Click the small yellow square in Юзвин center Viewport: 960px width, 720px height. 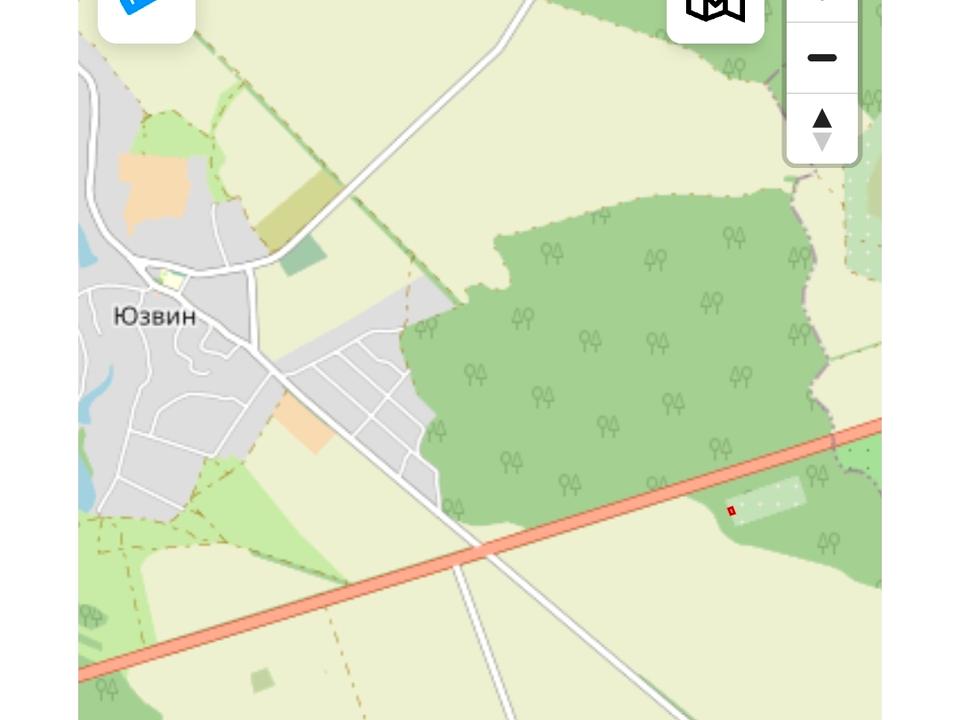point(173,280)
